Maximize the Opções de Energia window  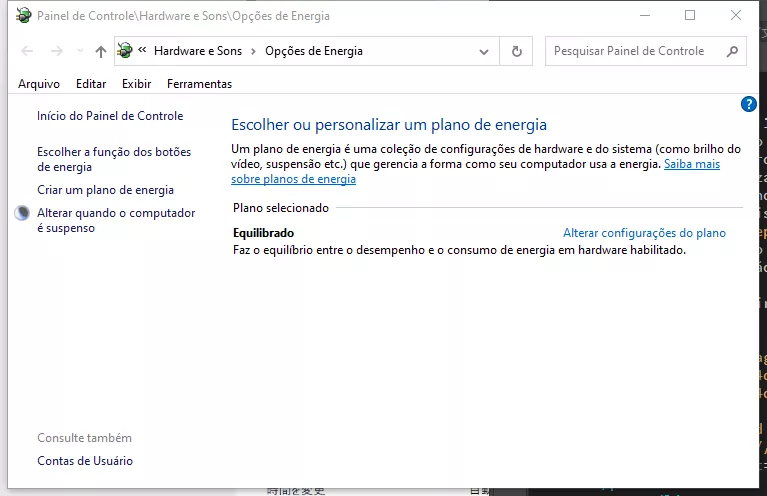pos(690,16)
